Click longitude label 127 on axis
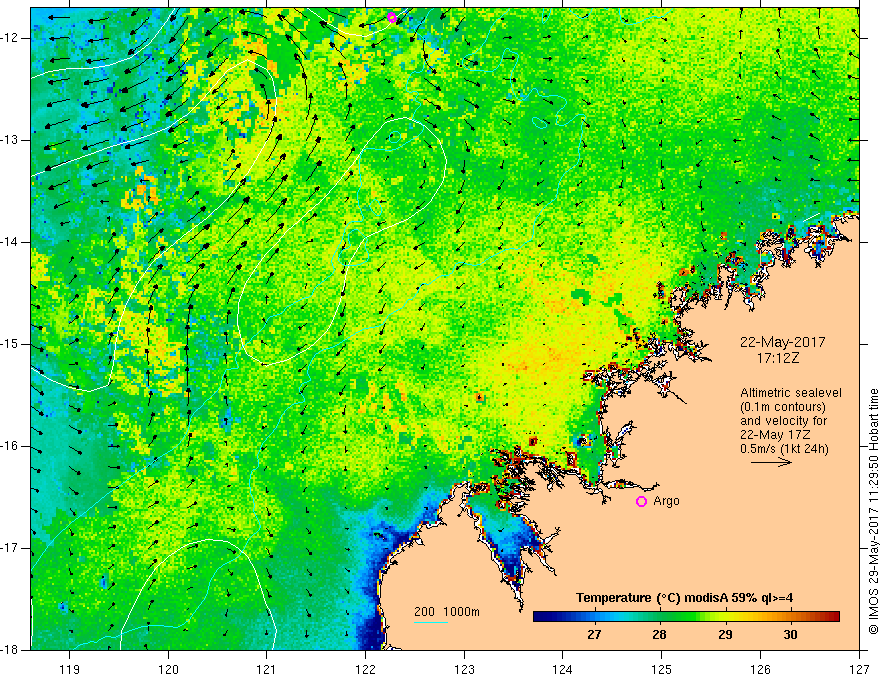Viewport: 880px width, 680px height. (x=859, y=669)
